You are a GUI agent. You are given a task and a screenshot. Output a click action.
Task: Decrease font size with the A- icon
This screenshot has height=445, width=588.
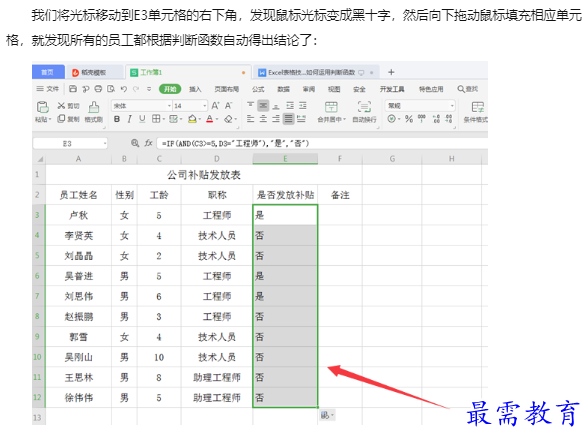point(229,106)
